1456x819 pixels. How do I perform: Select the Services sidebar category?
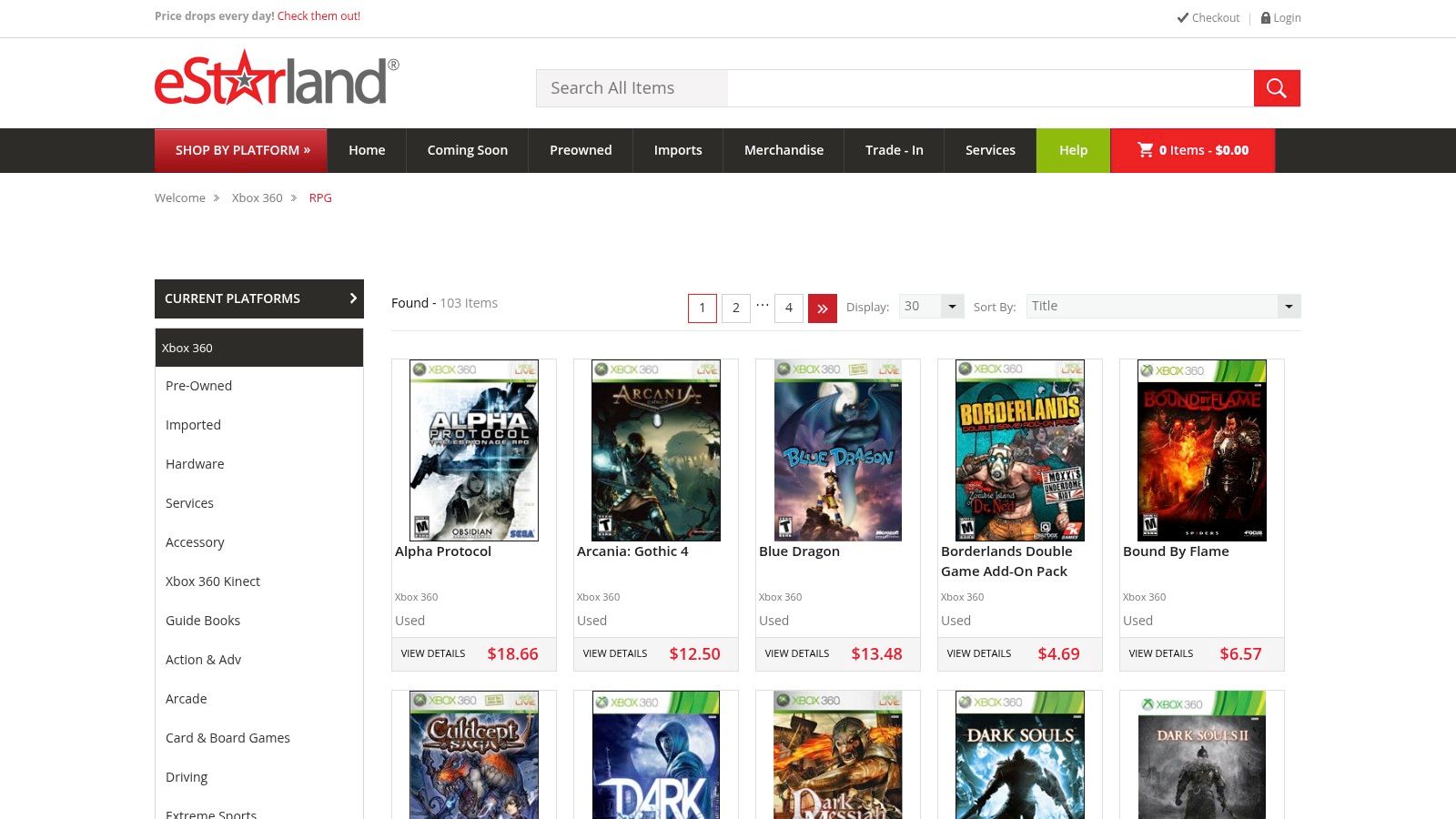pos(189,503)
